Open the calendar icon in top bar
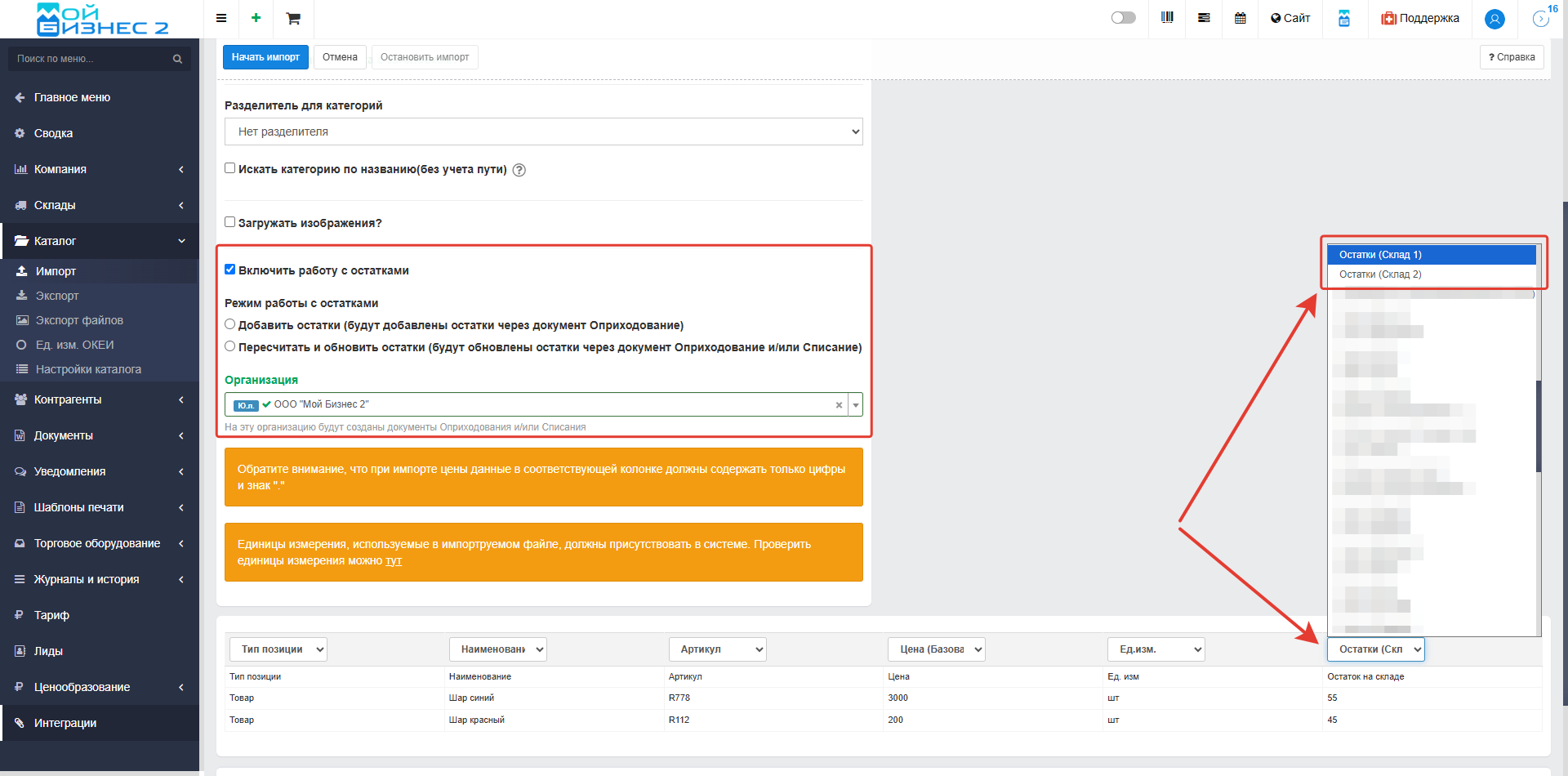Image resolution: width=1568 pixels, height=776 pixels. click(1240, 18)
